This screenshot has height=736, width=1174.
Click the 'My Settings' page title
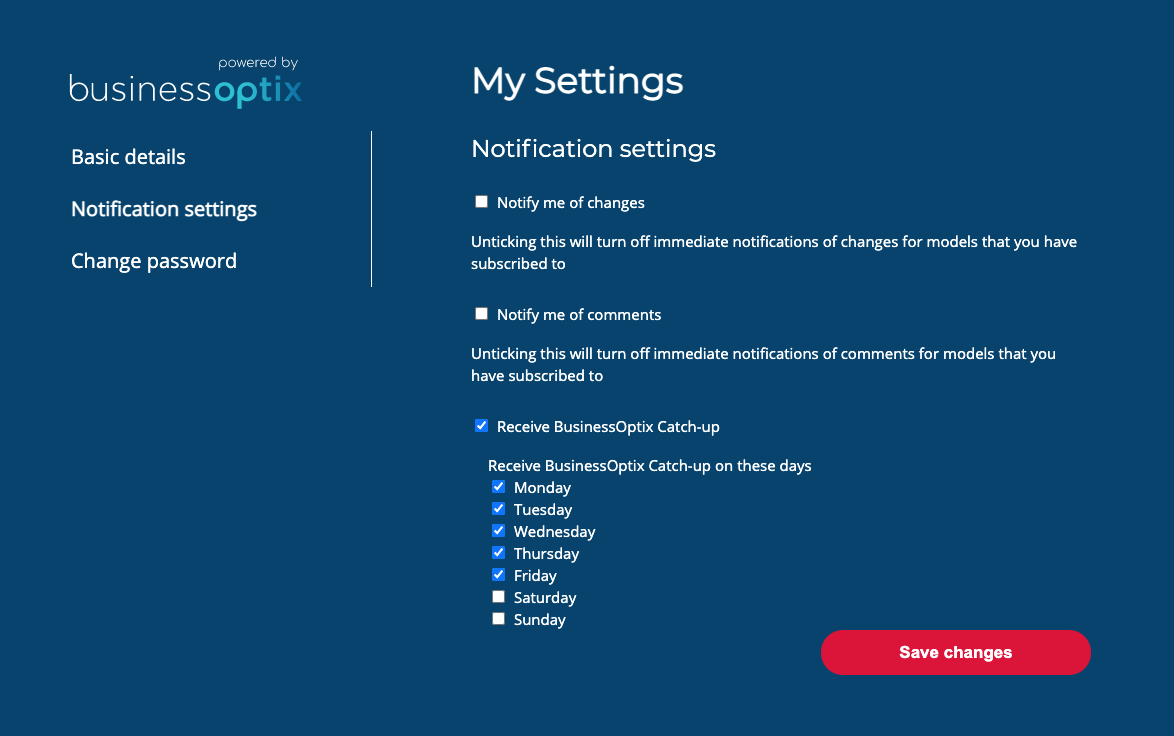(577, 81)
